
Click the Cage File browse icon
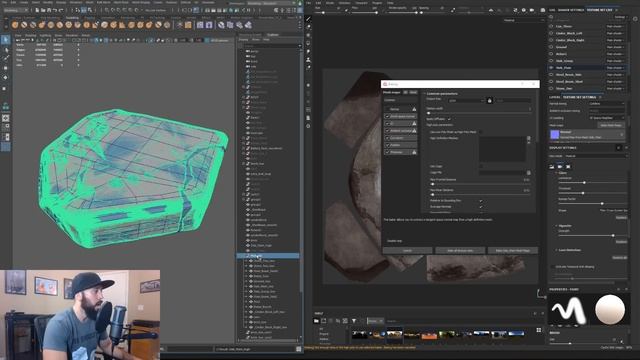click(x=529, y=173)
